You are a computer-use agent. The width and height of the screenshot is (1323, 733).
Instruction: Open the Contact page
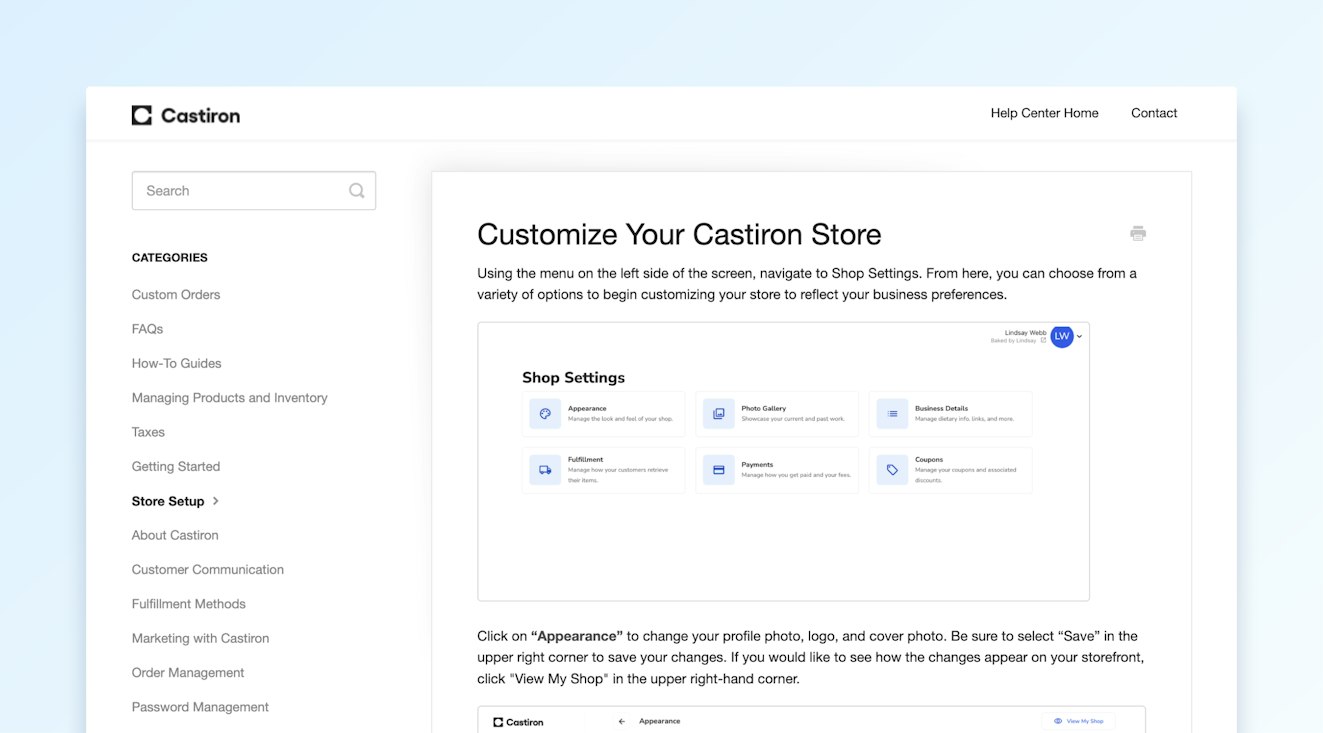pyautogui.click(x=1154, y=113)
